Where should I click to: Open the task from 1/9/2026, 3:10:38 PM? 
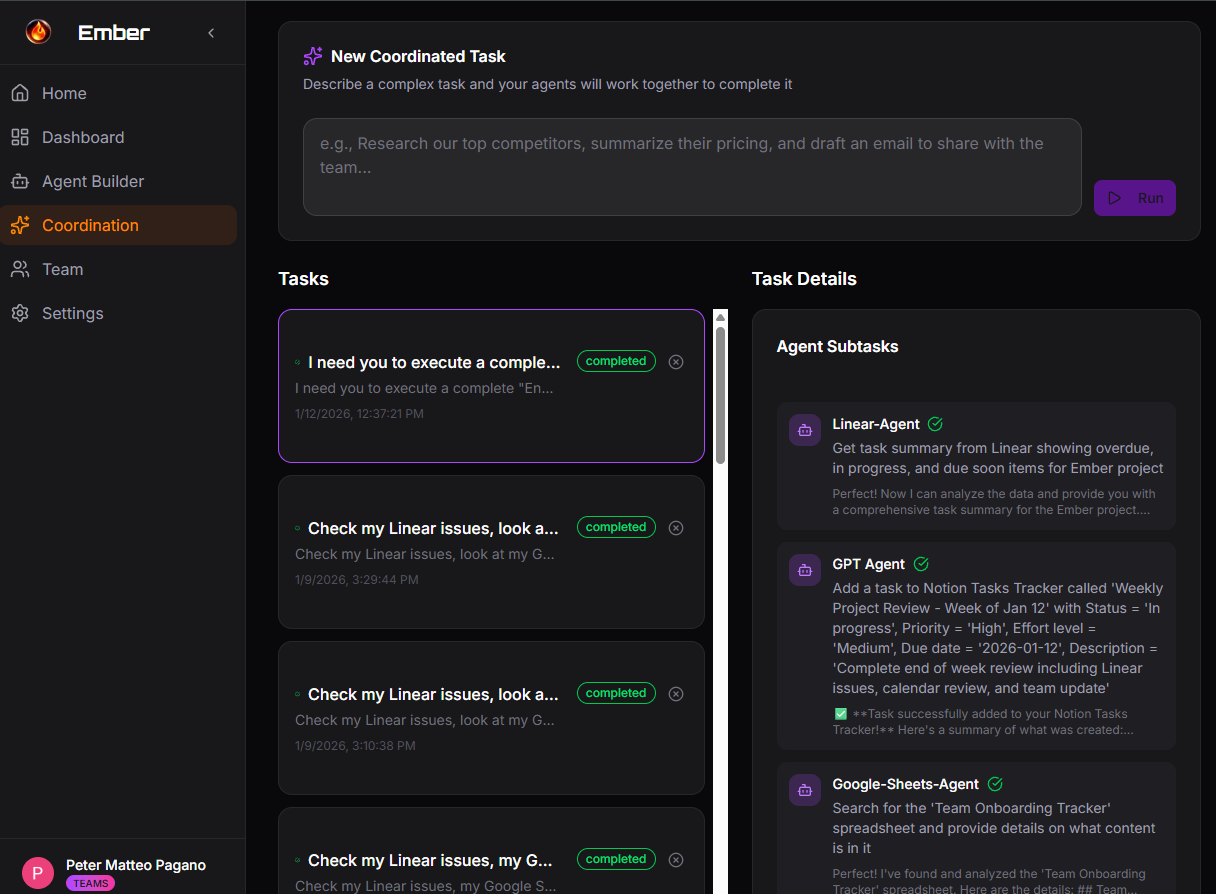(491, 718)
